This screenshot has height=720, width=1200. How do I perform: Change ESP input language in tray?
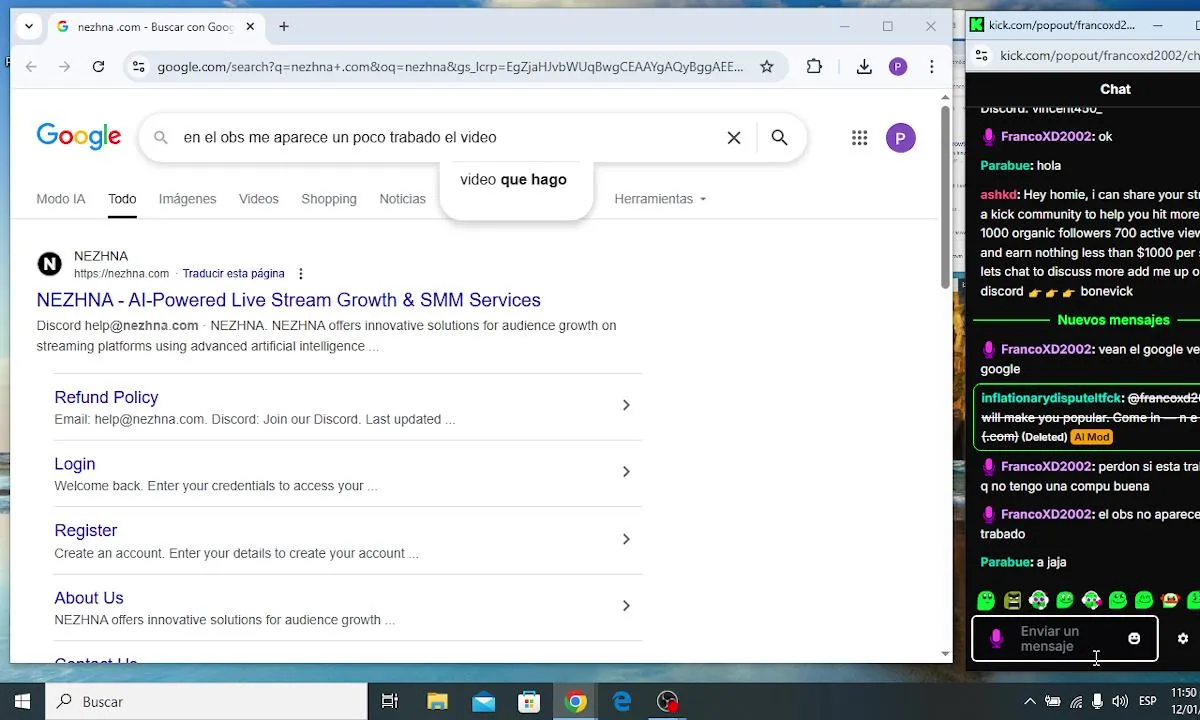pyautogui.click(x=1148, y=702)
